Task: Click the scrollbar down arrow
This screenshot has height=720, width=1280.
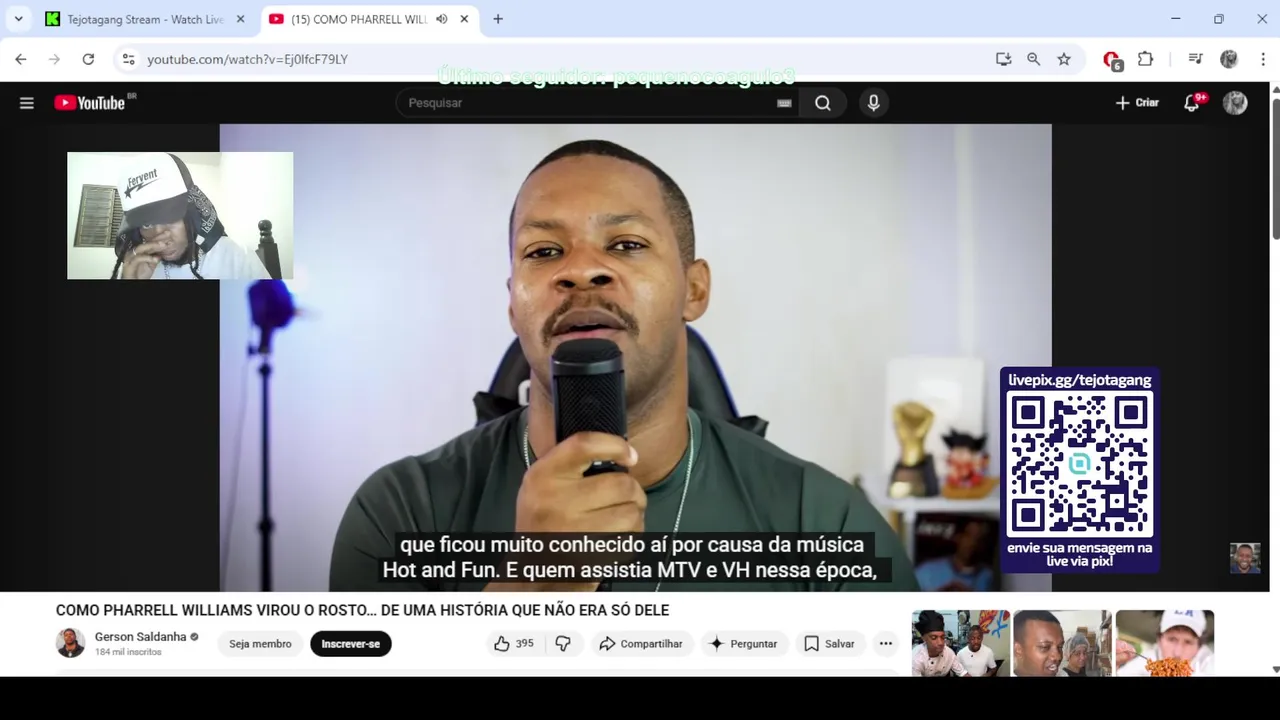Action: (x=1275, y=669)
